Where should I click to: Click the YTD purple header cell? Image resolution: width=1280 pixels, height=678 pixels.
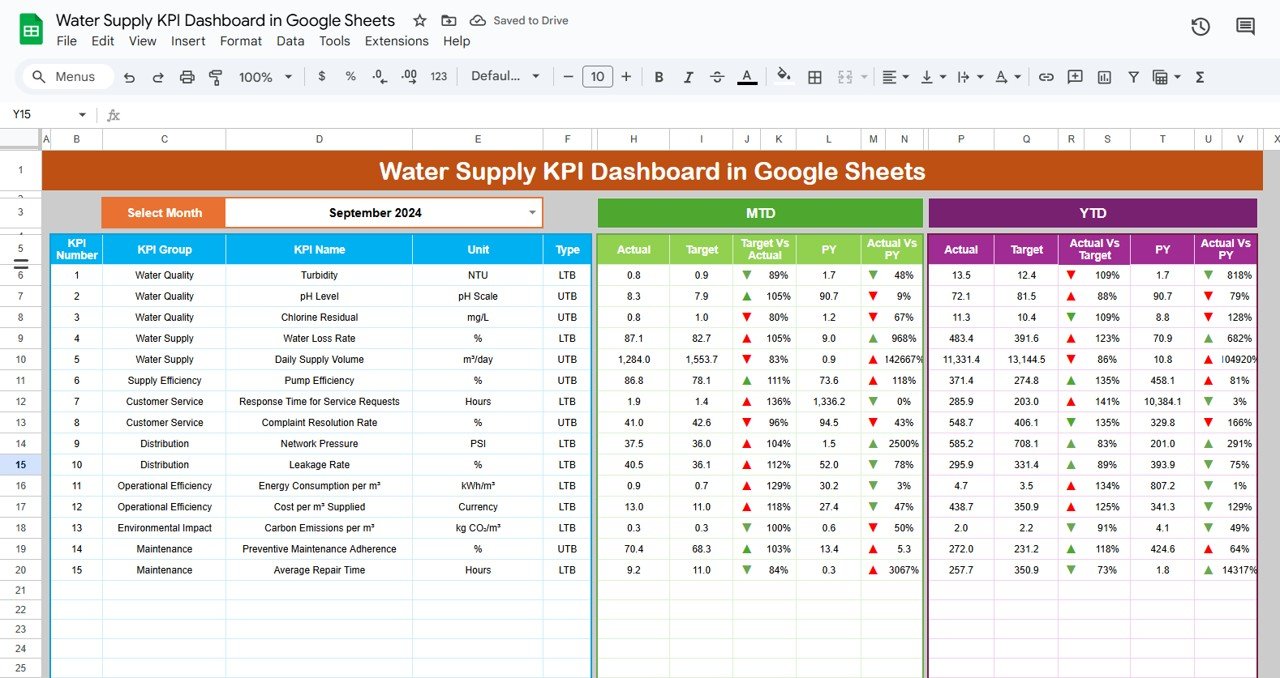[x=1092, y=213]
